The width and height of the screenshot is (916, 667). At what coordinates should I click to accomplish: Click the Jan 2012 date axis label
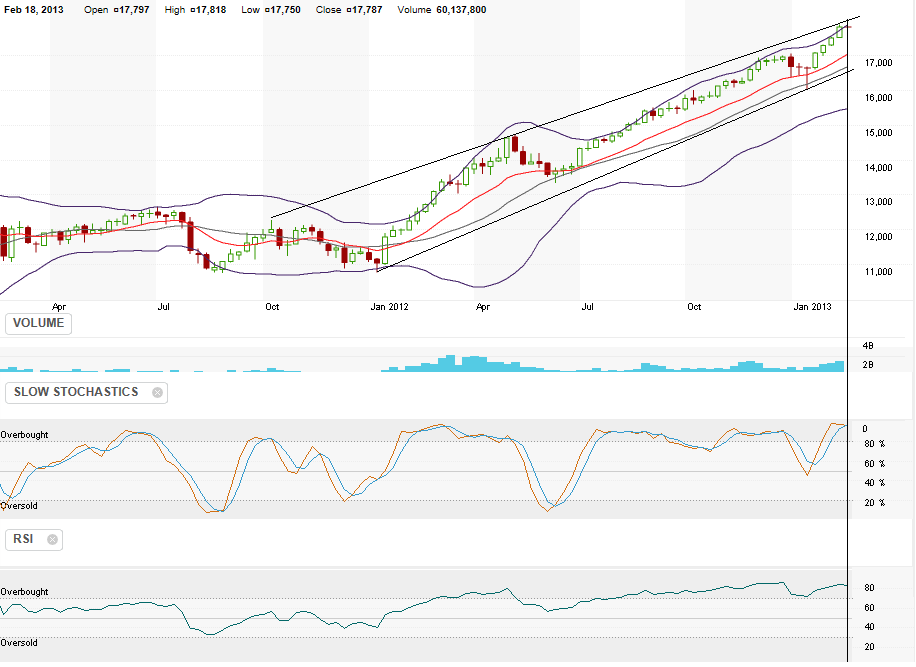[x=389, y=306]
